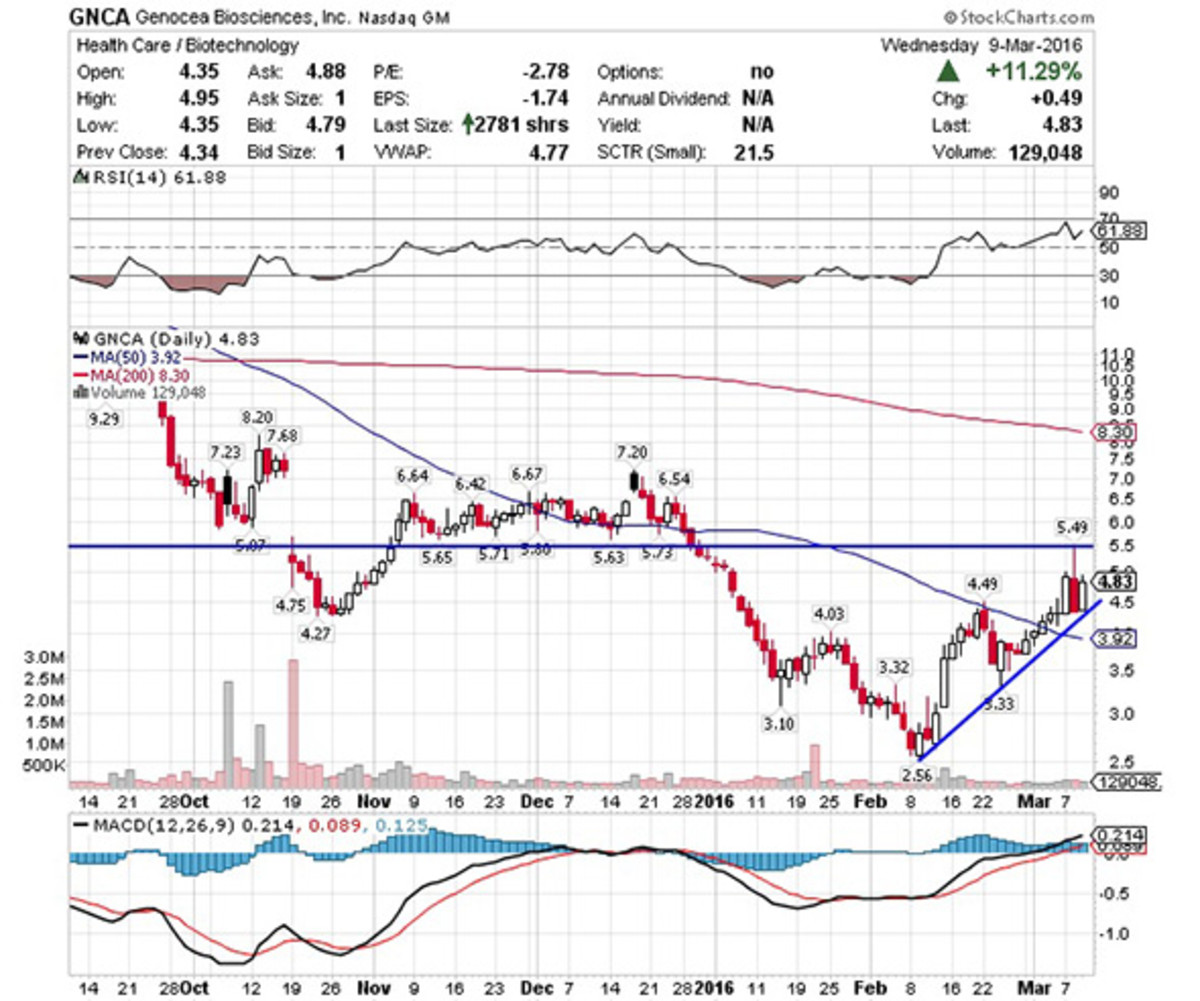Click the Ask price 4.88
The image size is (1200, 1001).
pos(327,72)
